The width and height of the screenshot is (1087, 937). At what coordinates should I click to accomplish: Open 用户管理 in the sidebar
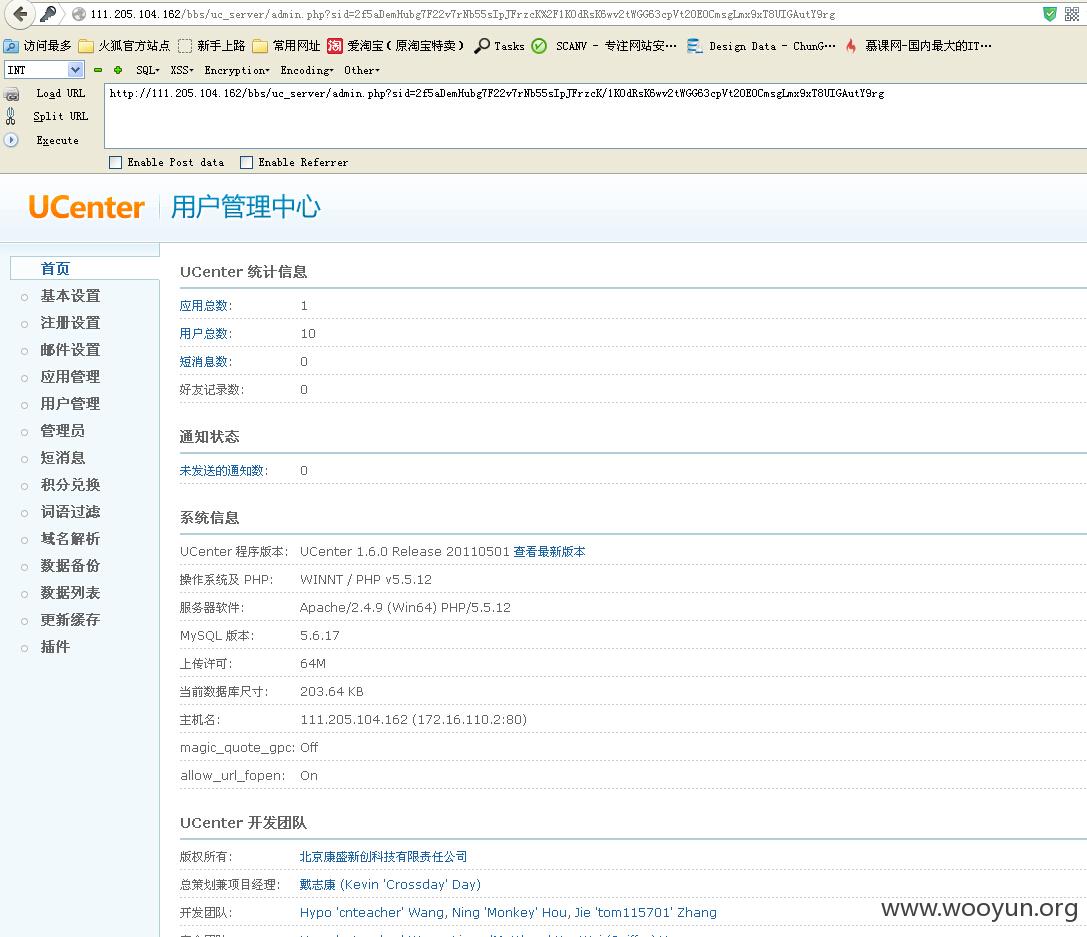[70, 403]
